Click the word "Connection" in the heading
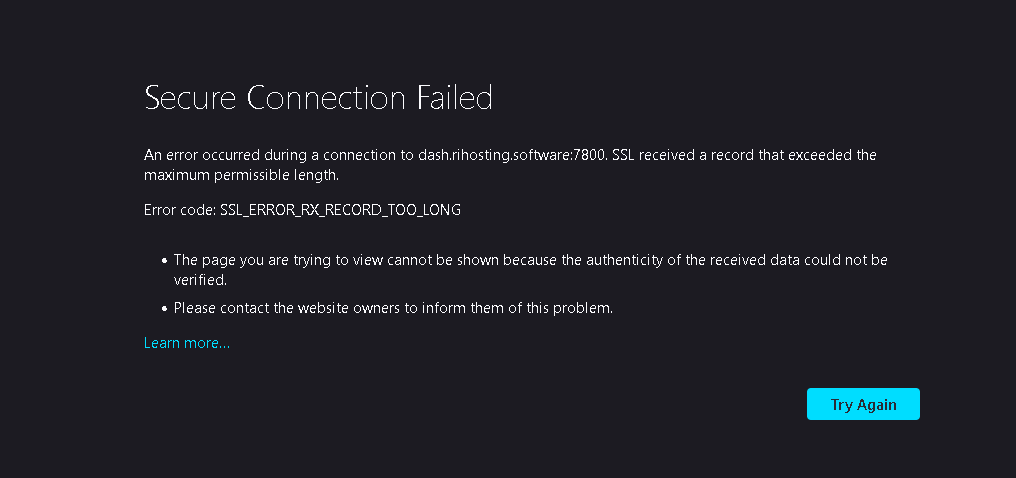This screenshot has height=478, width=1016. (325, 98)
